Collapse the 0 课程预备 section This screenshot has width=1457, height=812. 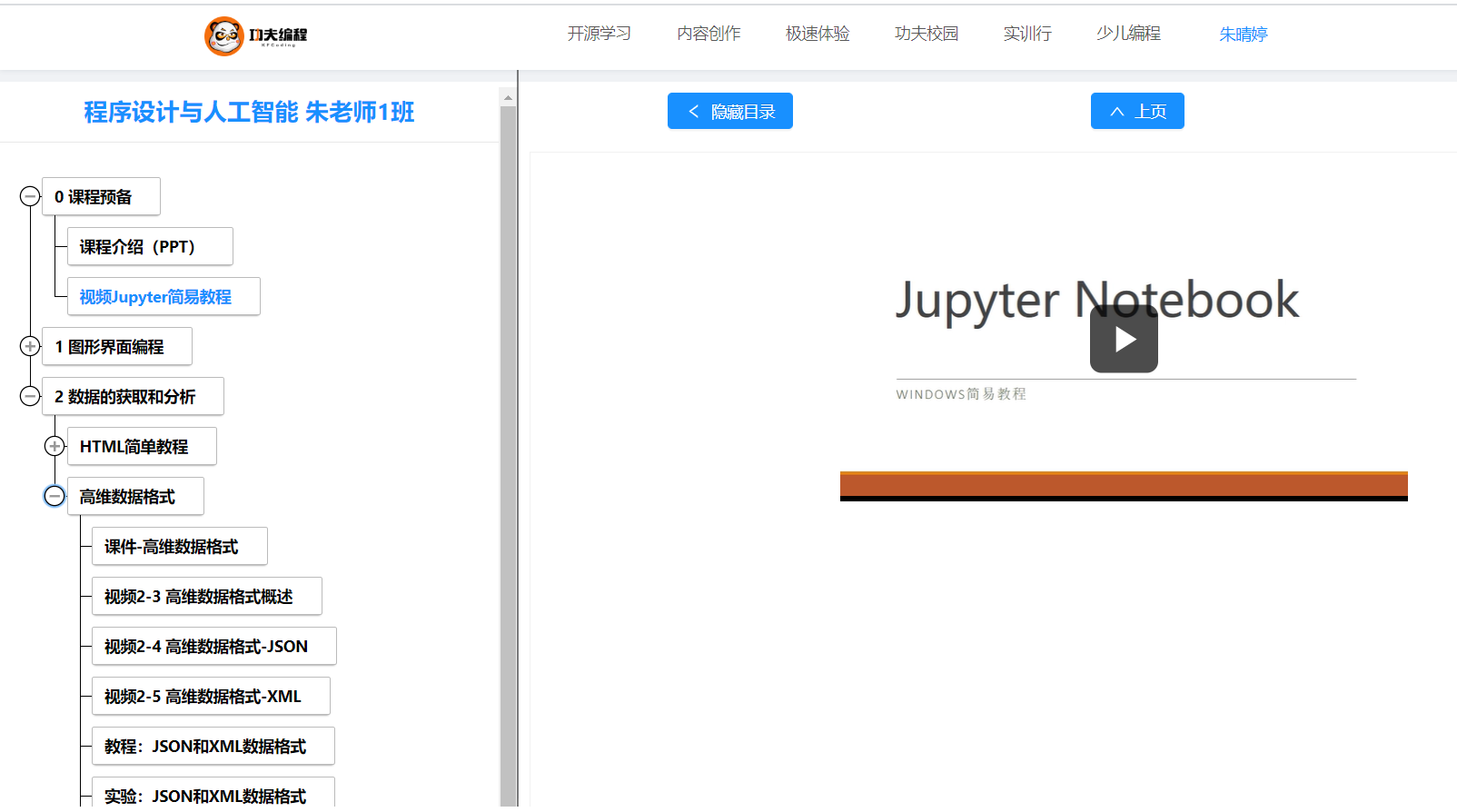30,196
